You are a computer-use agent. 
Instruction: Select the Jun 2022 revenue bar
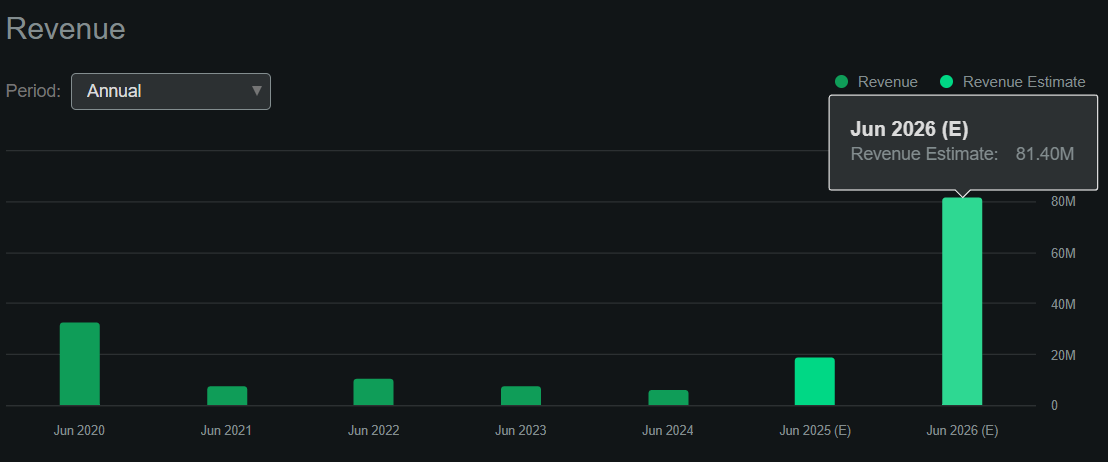(374, 392)
